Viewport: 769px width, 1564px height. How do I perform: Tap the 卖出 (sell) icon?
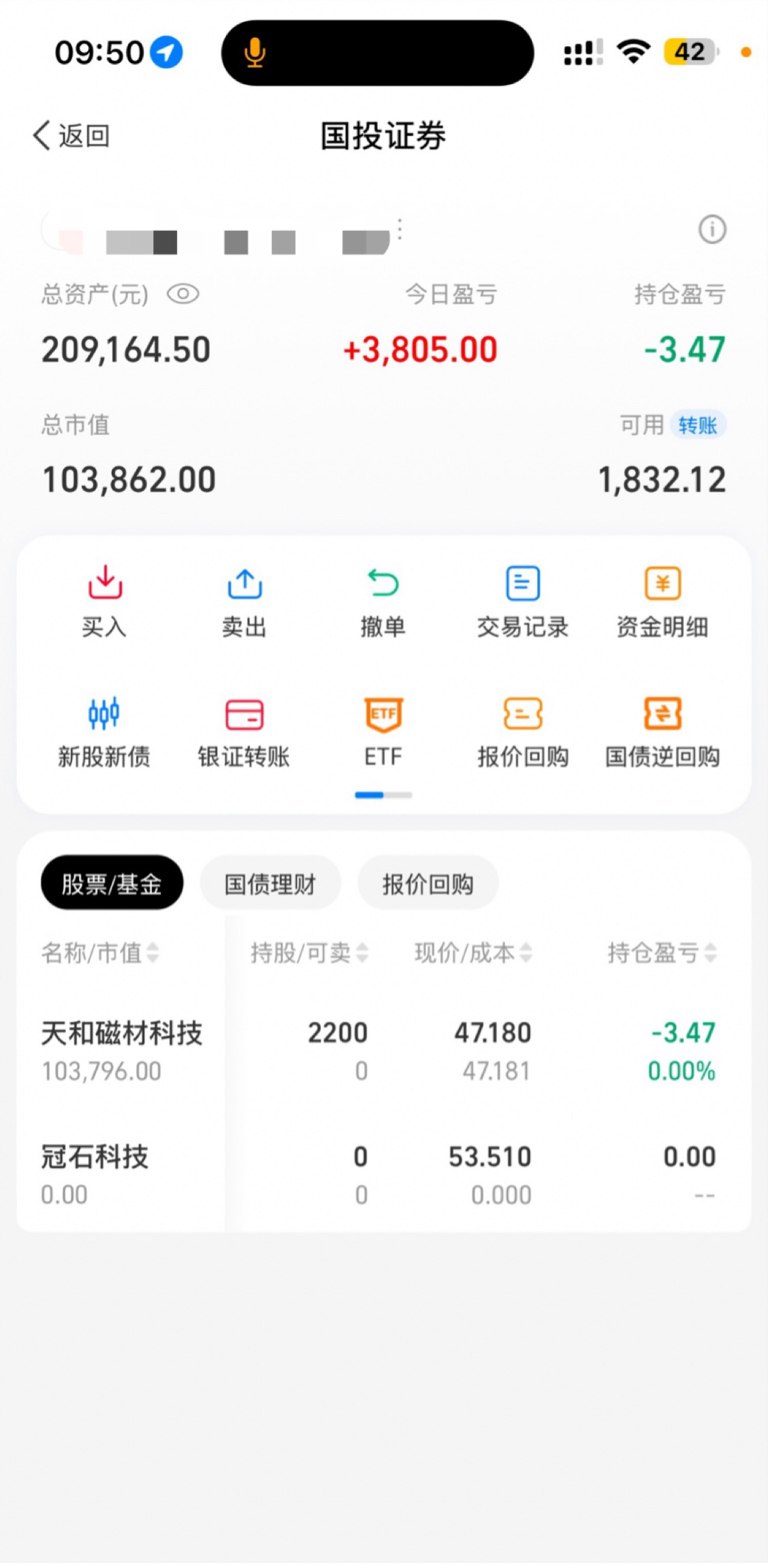point(244,582)
